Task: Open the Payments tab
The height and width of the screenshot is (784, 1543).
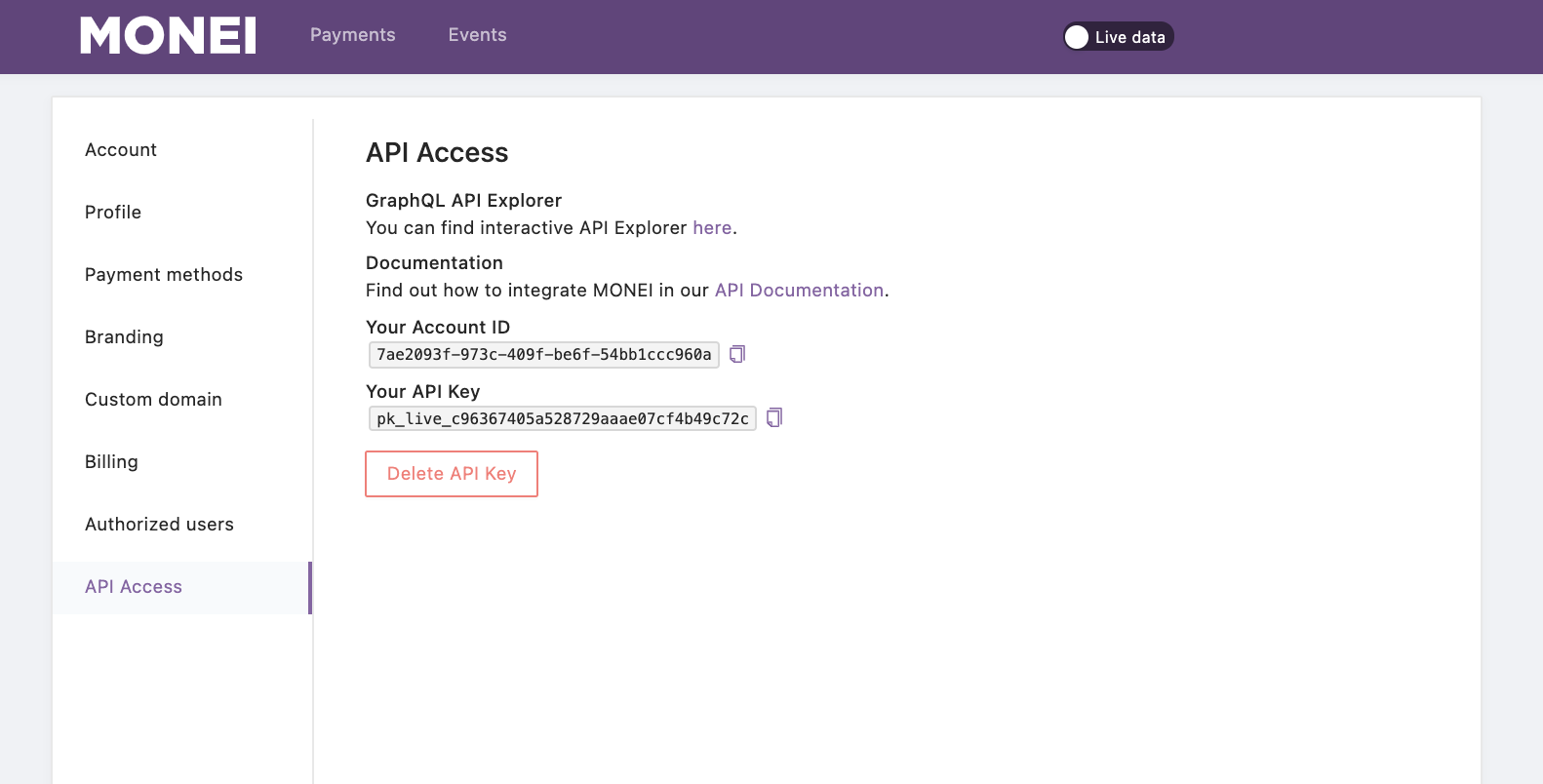Action: [353, 35]
